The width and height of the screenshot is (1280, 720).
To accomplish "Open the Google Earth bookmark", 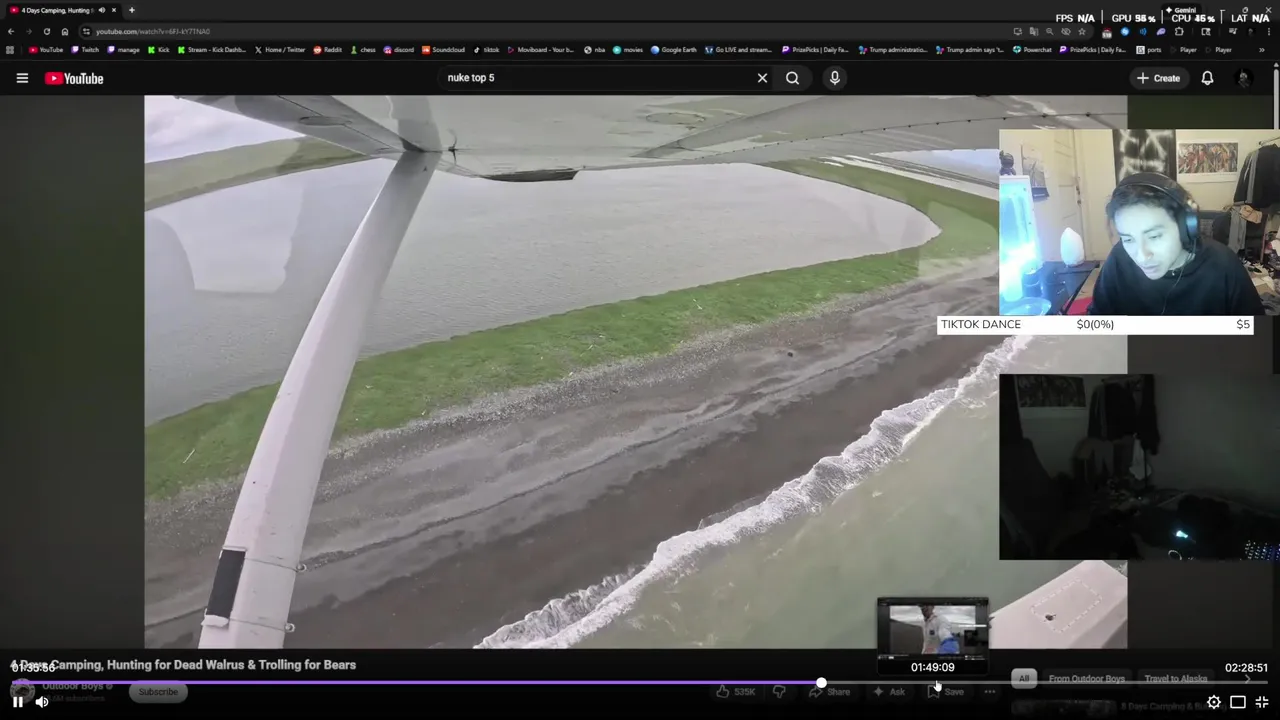I will (x=674, y=49).
